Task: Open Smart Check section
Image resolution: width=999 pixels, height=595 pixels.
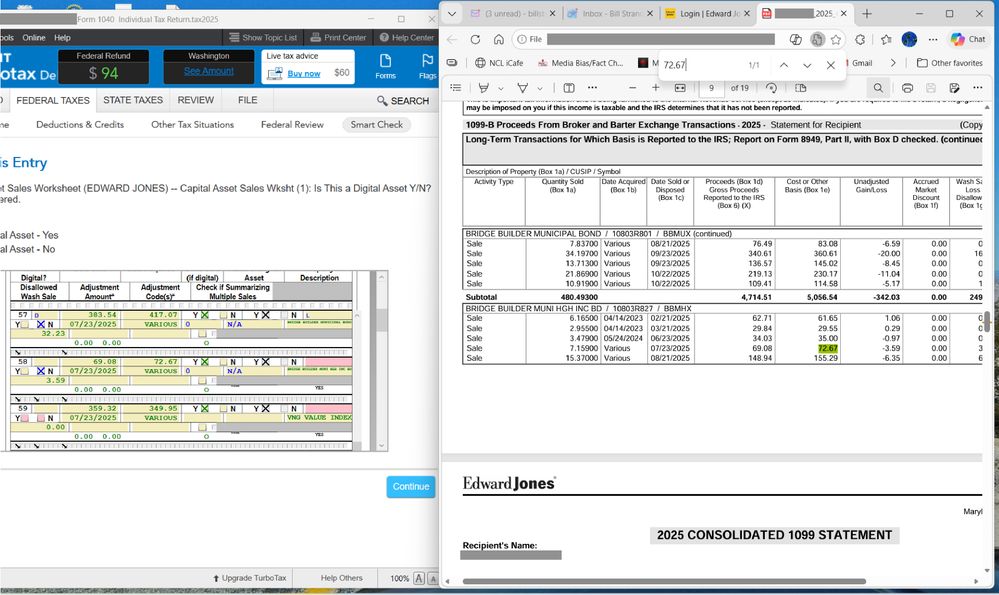Action: 377,125
